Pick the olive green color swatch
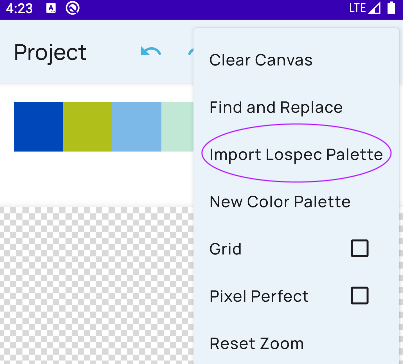This screenshot has width=403, height=364. (x=87, y=127)
